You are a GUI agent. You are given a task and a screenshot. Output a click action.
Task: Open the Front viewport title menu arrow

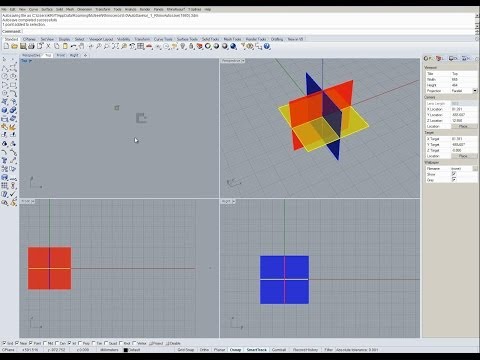[33, 201]
